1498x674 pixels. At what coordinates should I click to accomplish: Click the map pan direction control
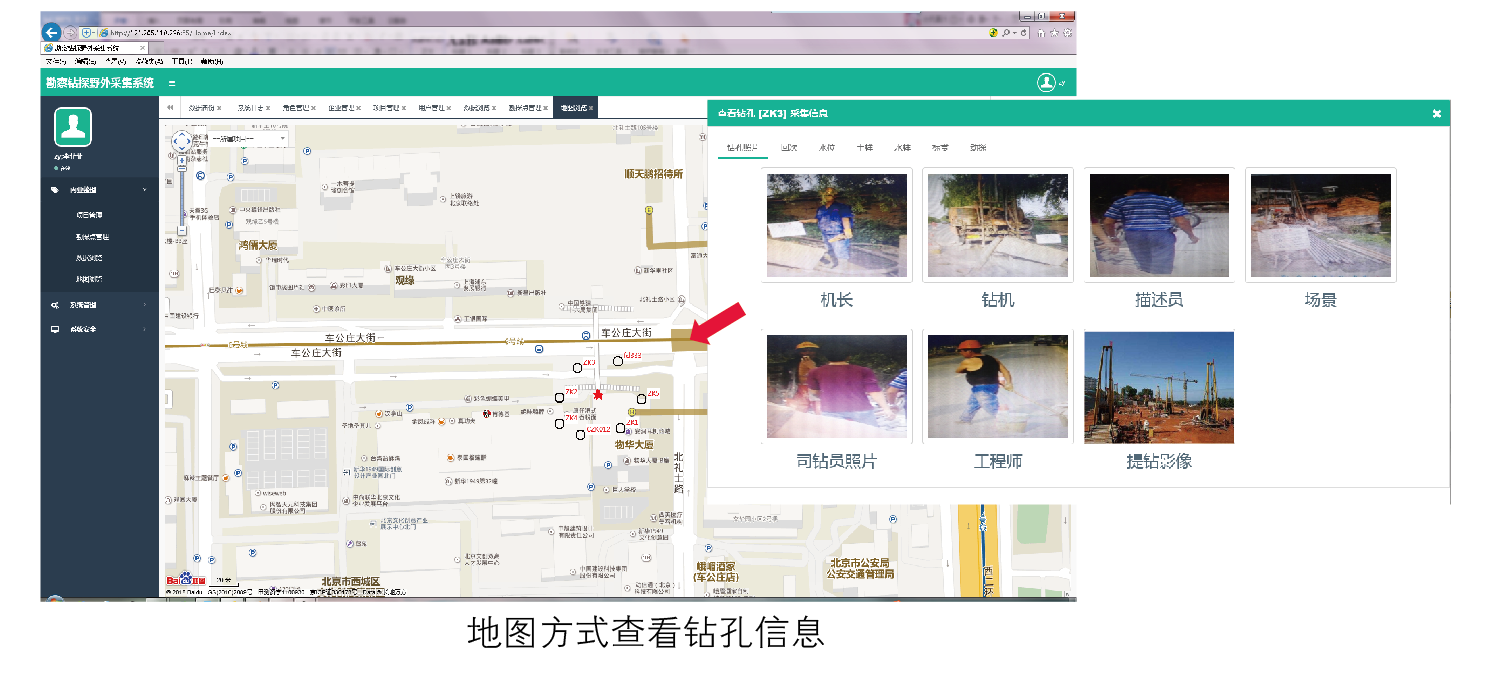click(181, 142)
